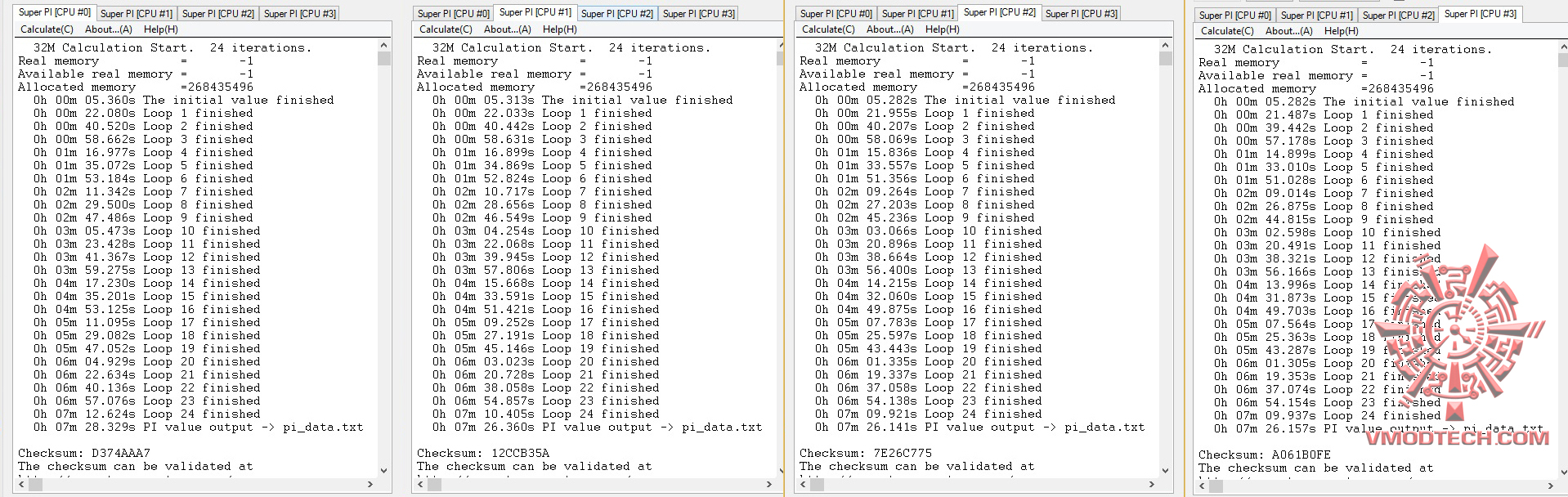Click the '07m 09.921s Loop 24 finished' line
Image resolution: width=1568 pixels, height=497 pixels.
929,414
